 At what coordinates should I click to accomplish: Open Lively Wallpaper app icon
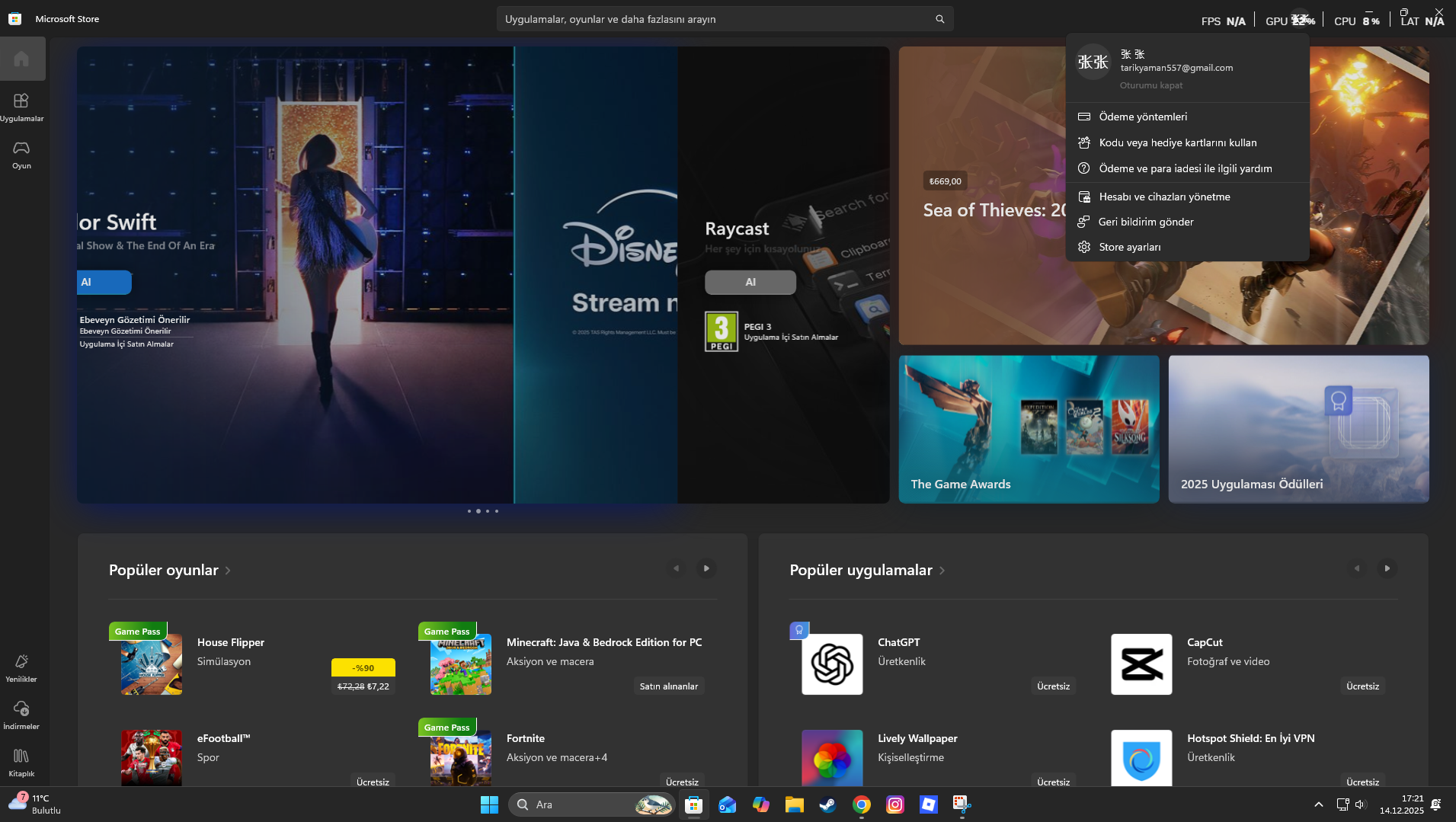[832, 758]
